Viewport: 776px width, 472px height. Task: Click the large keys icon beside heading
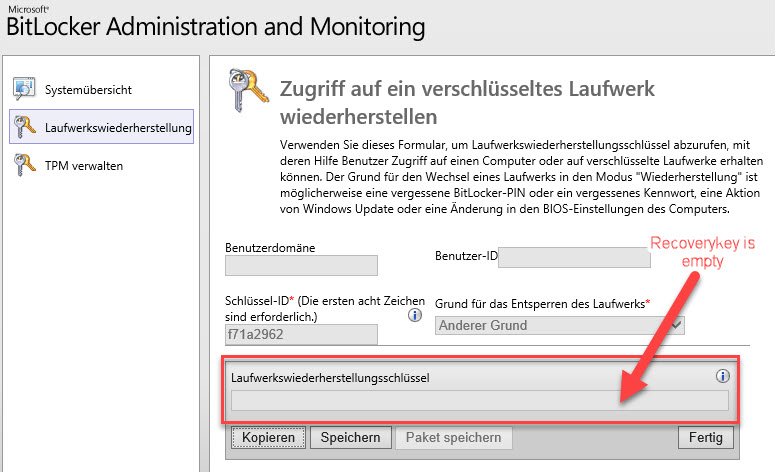(x=248, y=90)
